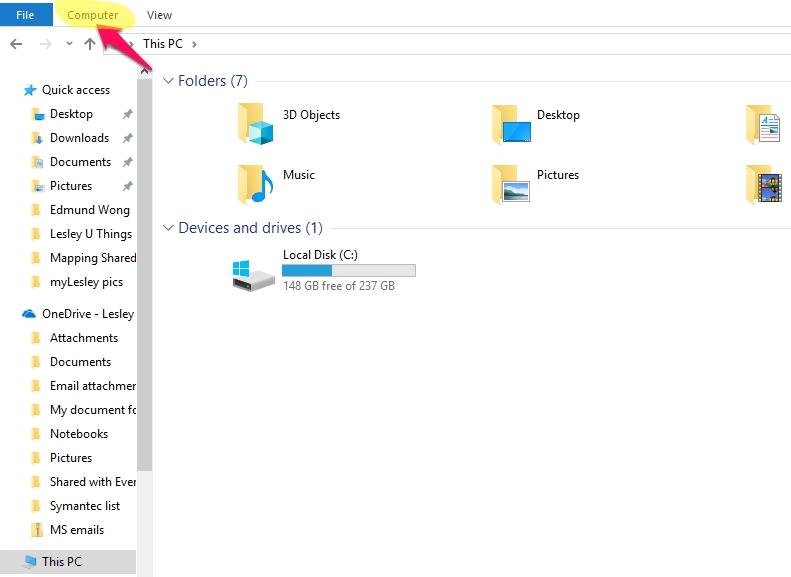Viewport: 791px width, 577px height.
Task: Open the Shared with Everyone folder
Action: (92, 482)
